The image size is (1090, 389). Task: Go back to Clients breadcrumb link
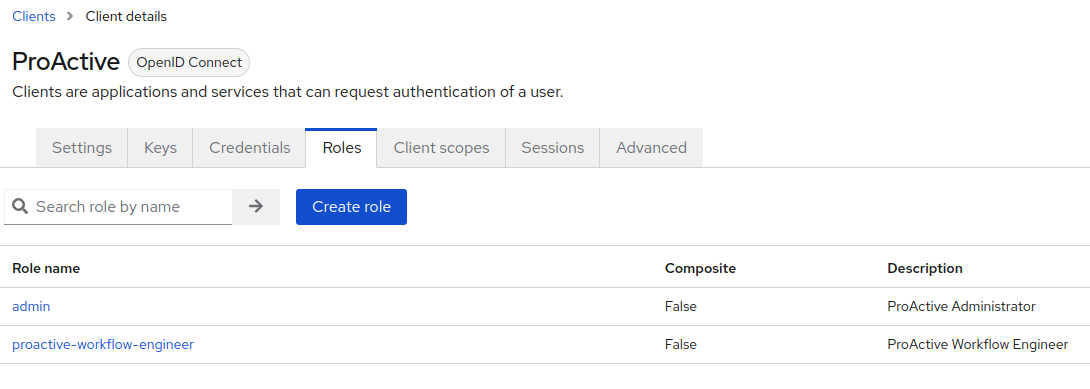click(34, 16)
